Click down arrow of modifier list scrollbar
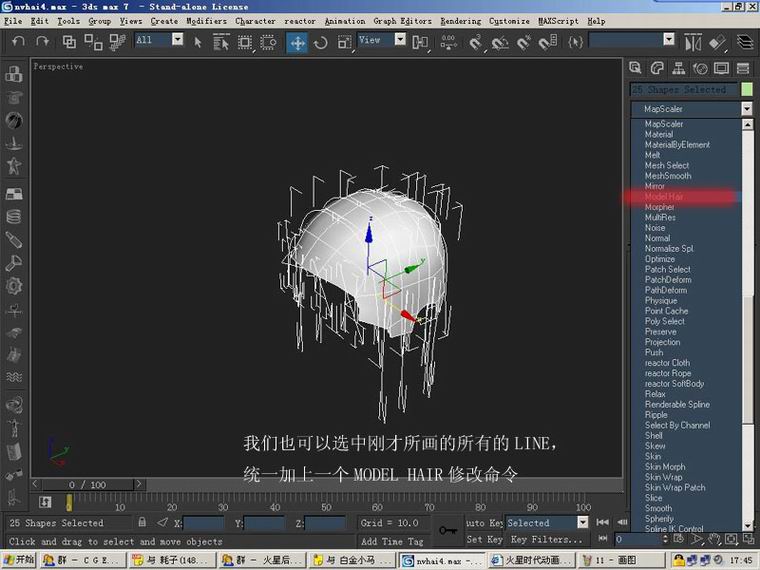Screen dimensions: 760x570 [747, 525]
